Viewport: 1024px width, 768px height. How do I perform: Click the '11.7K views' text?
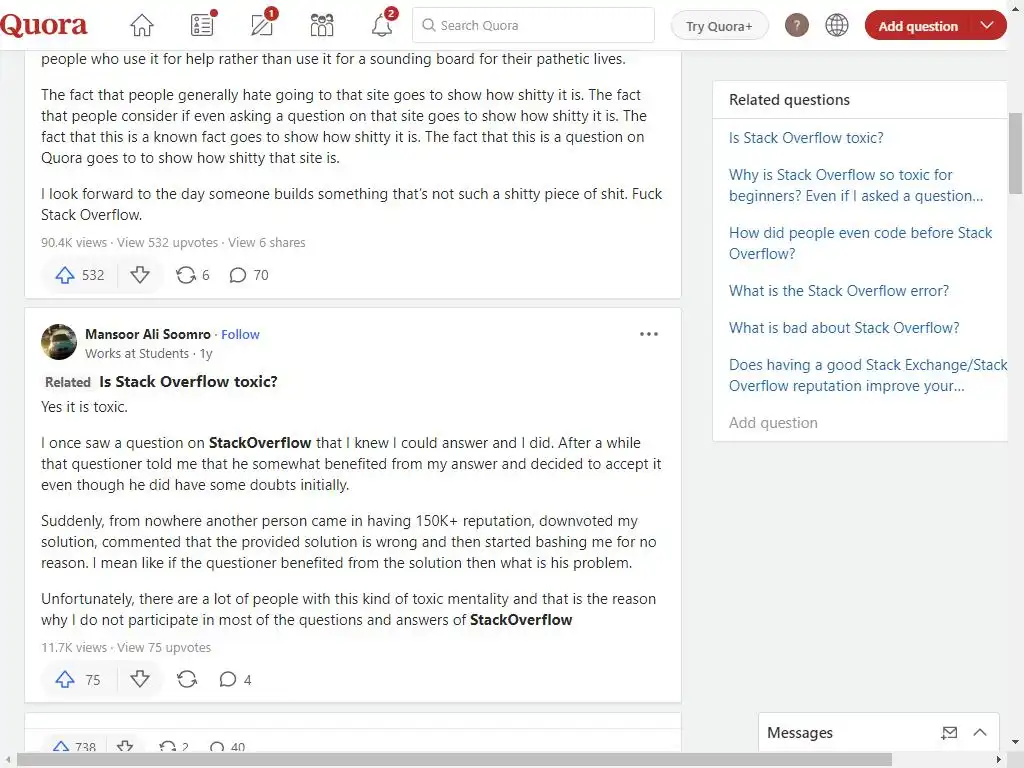click(x=74, y=647)
